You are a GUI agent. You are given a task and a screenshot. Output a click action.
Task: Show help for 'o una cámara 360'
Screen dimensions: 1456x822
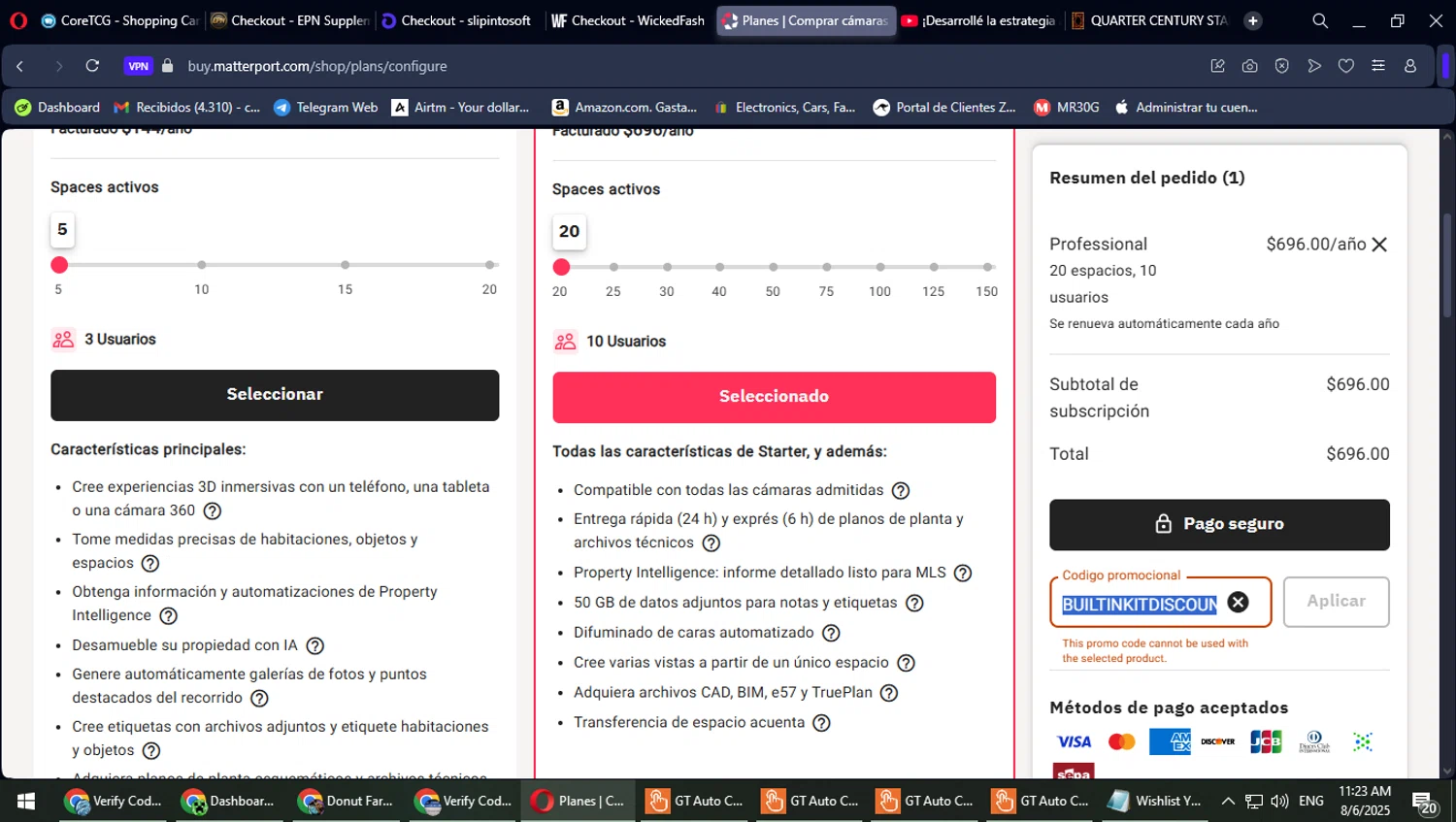pyautogui.click(x=213, y=510)
